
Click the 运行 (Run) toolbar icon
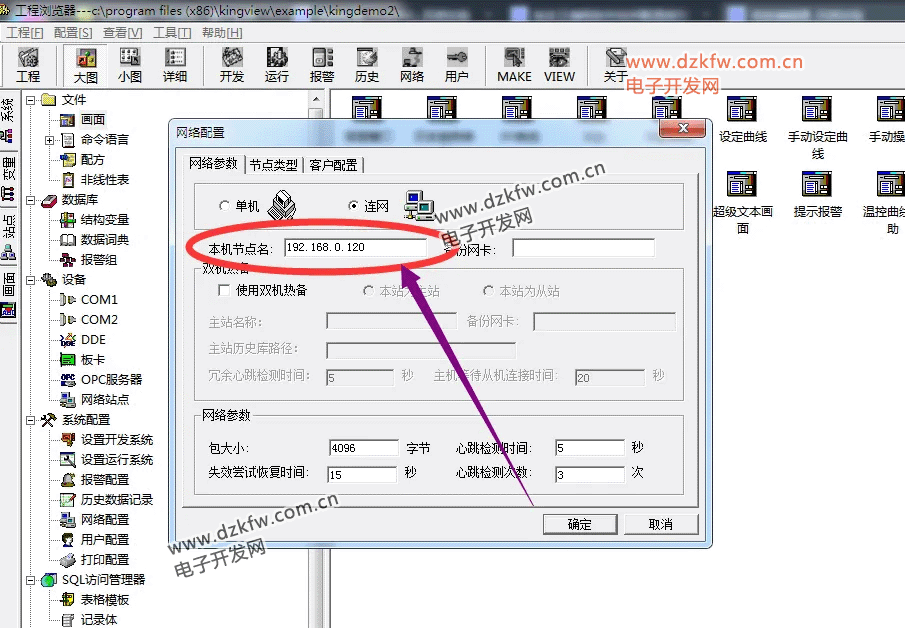(x=277, y=65)
